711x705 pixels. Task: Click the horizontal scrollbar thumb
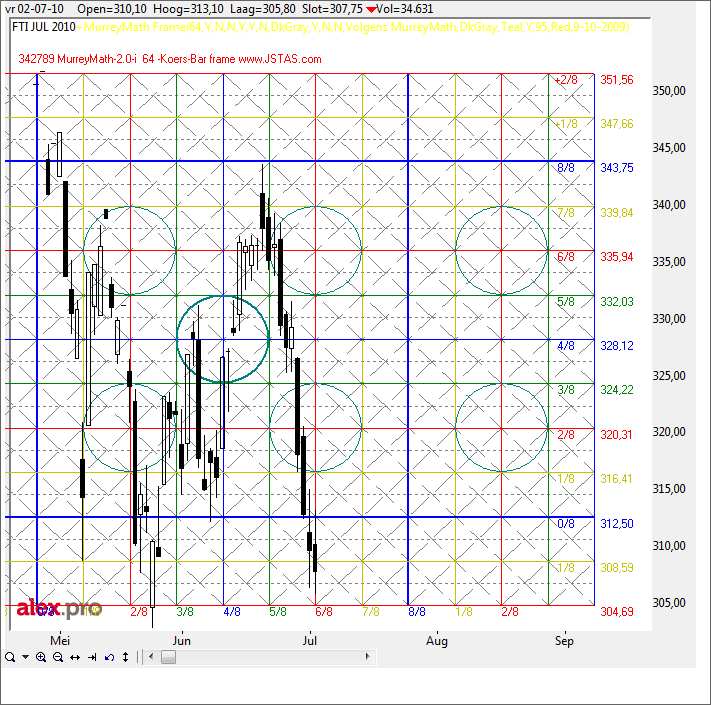tap(167, 657)
